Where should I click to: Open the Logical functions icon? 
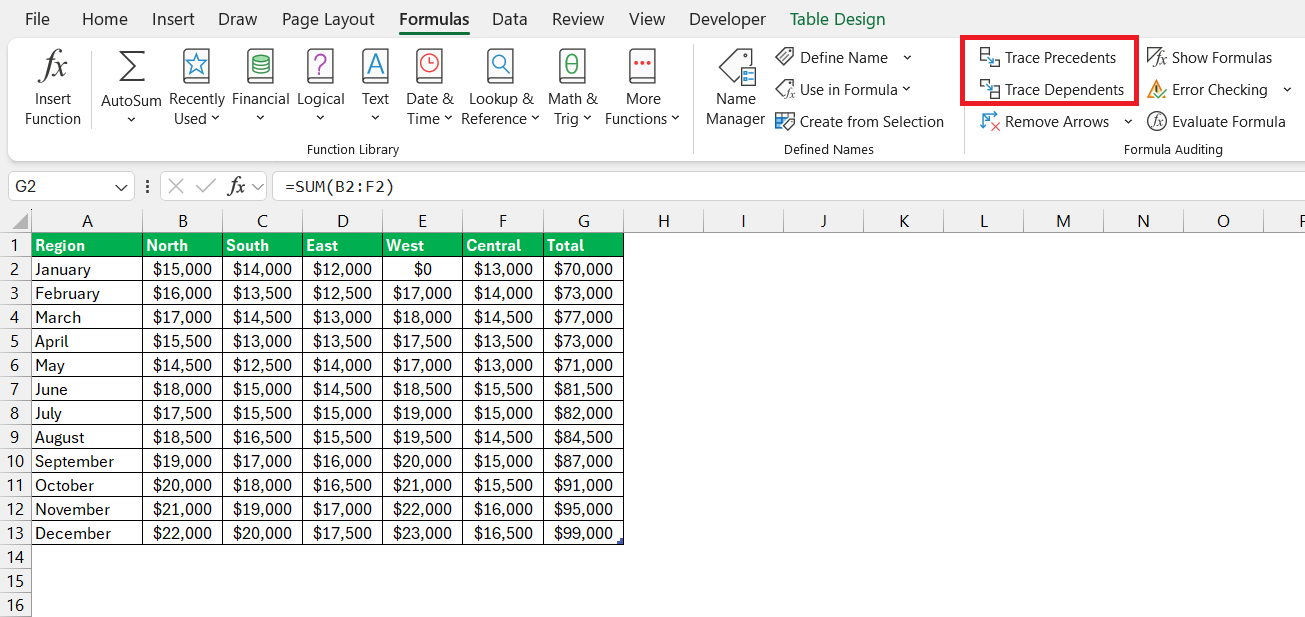[x=320, y=67]
